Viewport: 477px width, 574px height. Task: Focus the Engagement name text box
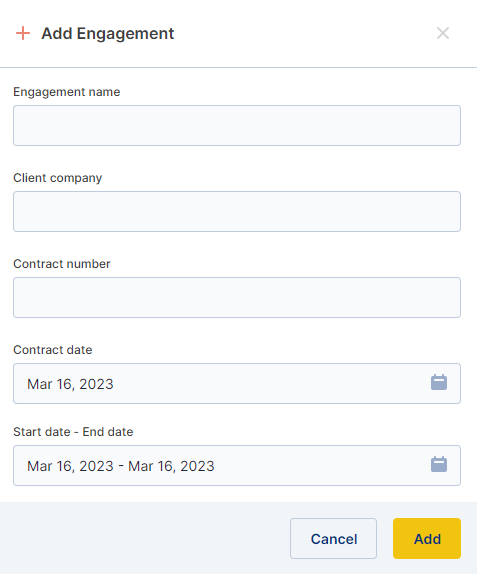pyautogui.click(x=237, y=126)
